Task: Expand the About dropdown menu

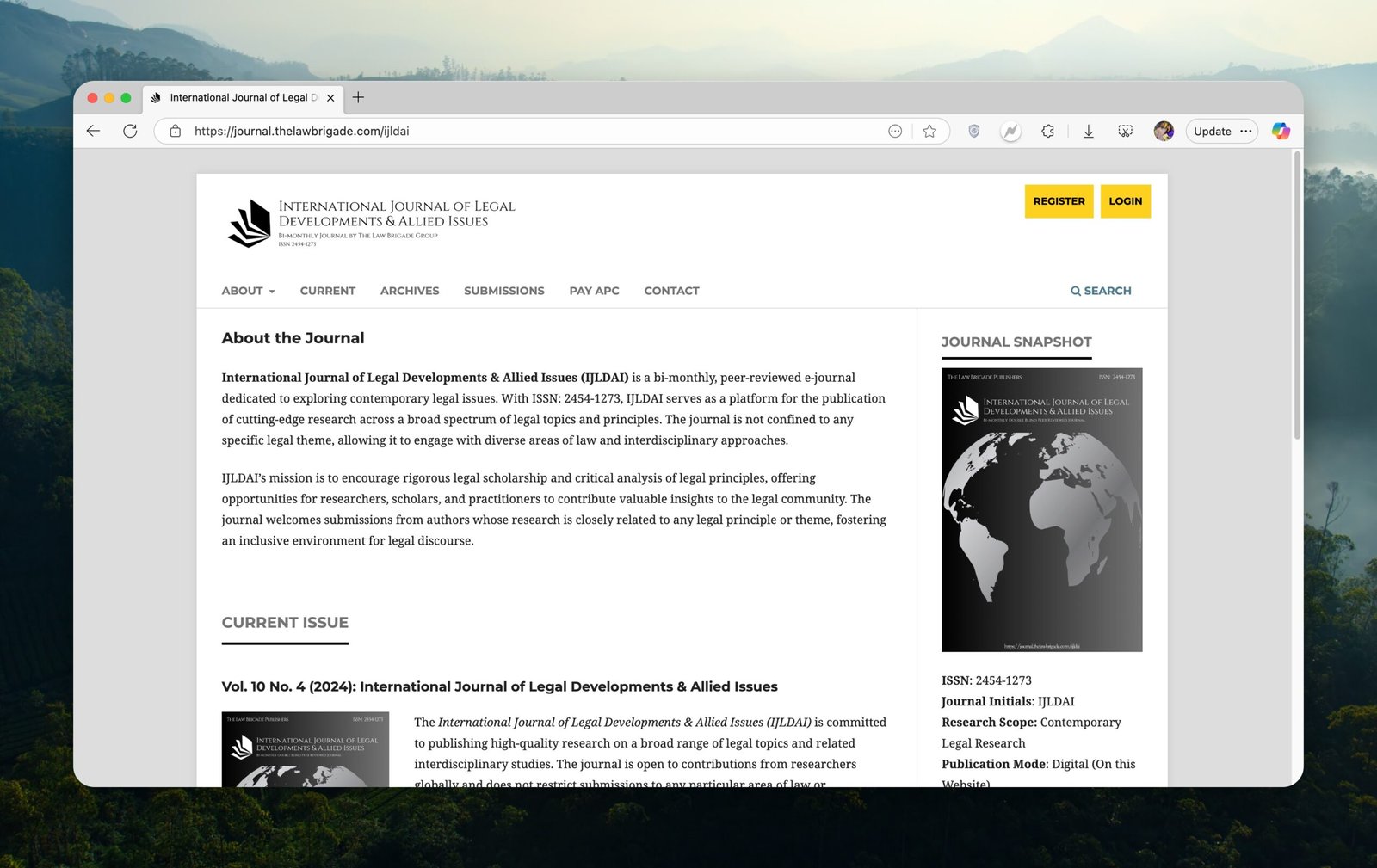Action: [248, 291]
